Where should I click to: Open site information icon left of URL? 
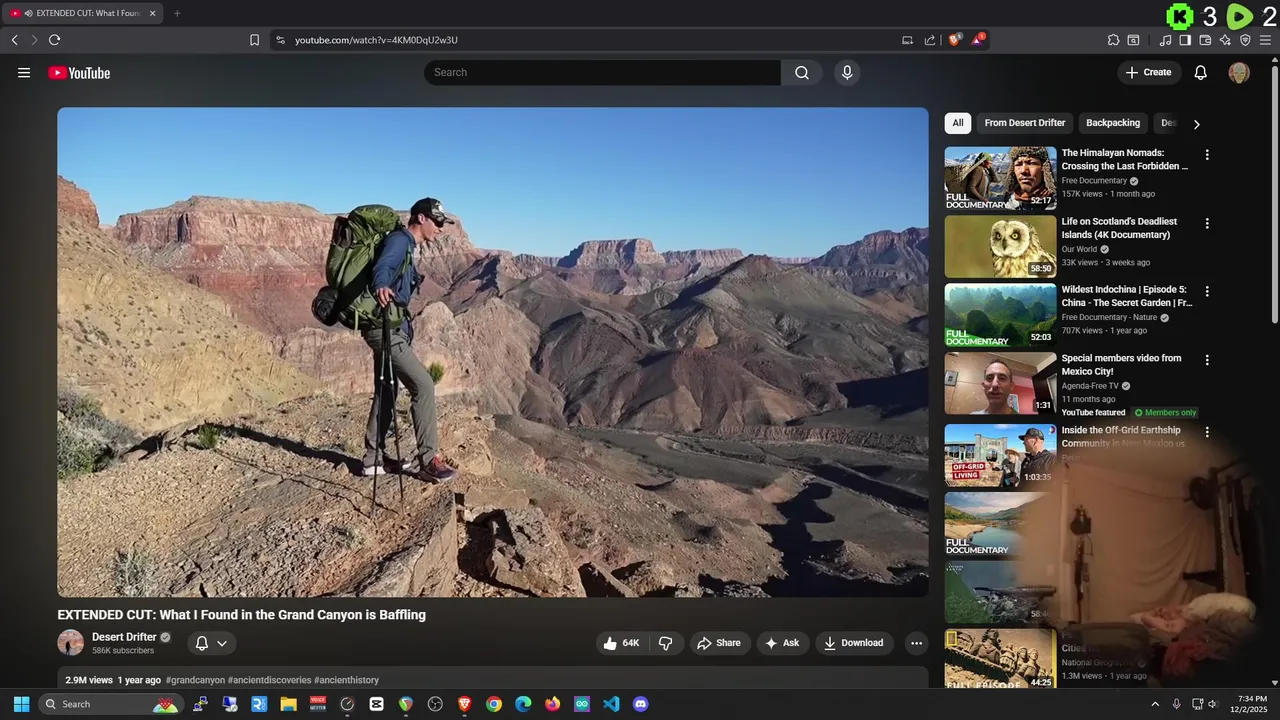pos(280,40)
